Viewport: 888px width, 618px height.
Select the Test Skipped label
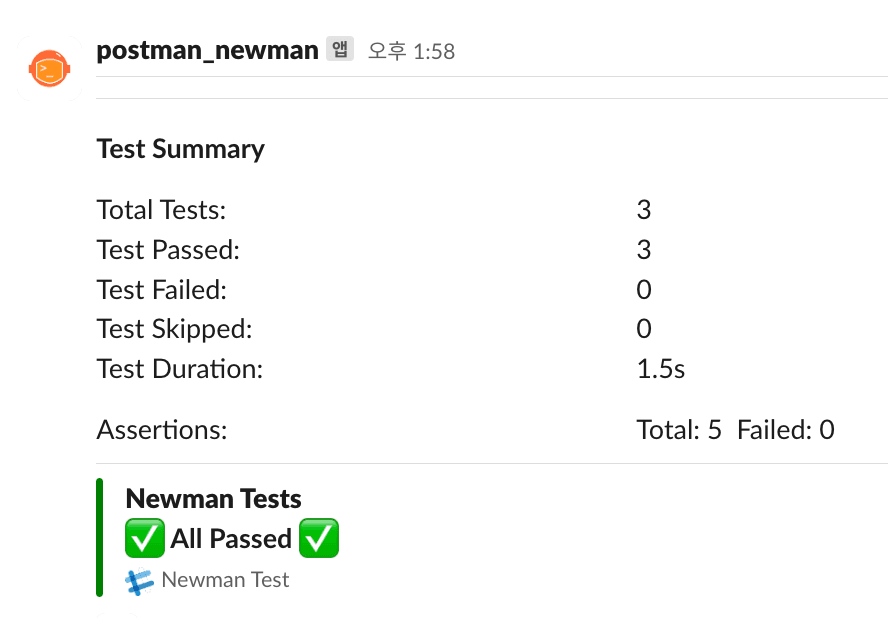tap(174, 330)
